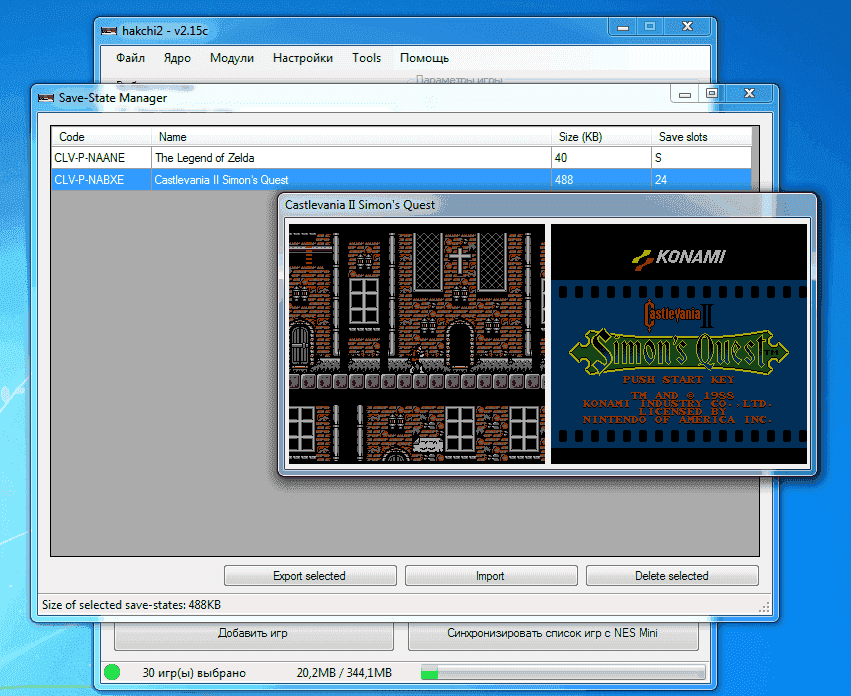Viewport: 851px width, 696px height.
Task: Sort list by the Code column header
Action: click(x=101, y=137)
